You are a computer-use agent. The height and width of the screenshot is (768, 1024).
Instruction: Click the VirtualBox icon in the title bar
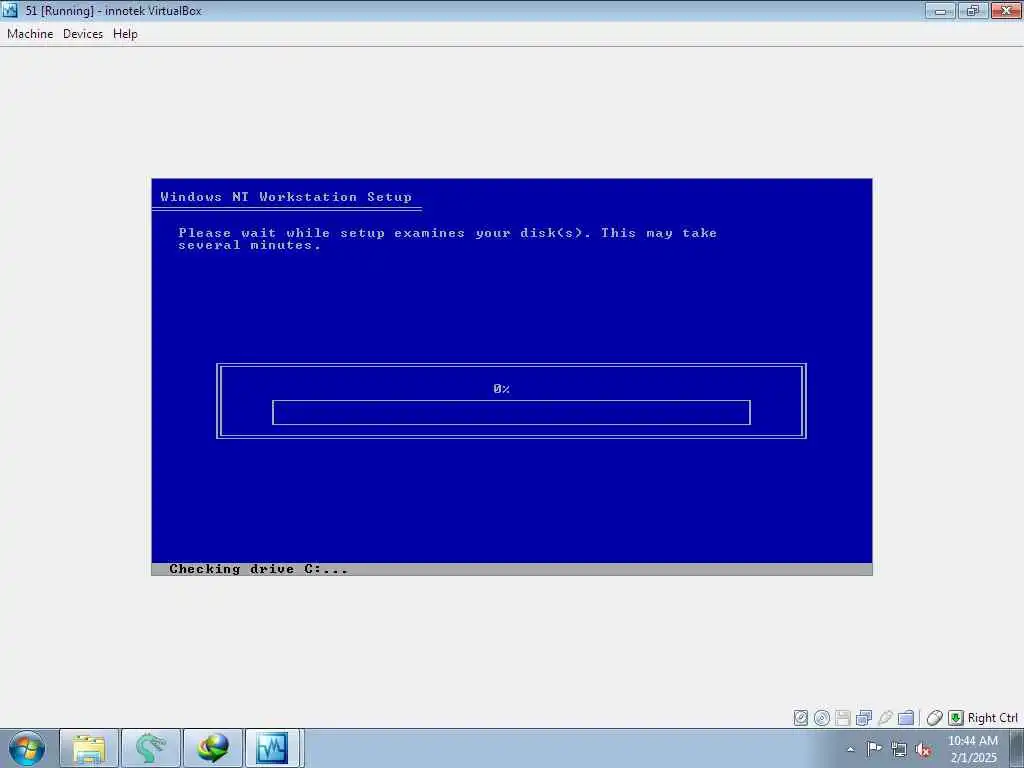coord(10,10)
